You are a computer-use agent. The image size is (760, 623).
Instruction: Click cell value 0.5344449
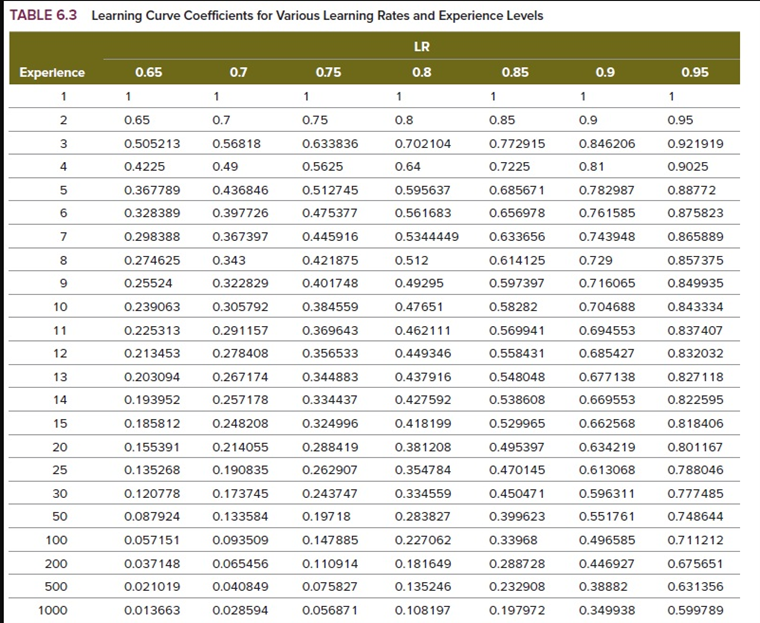click(x=427, y=237)
